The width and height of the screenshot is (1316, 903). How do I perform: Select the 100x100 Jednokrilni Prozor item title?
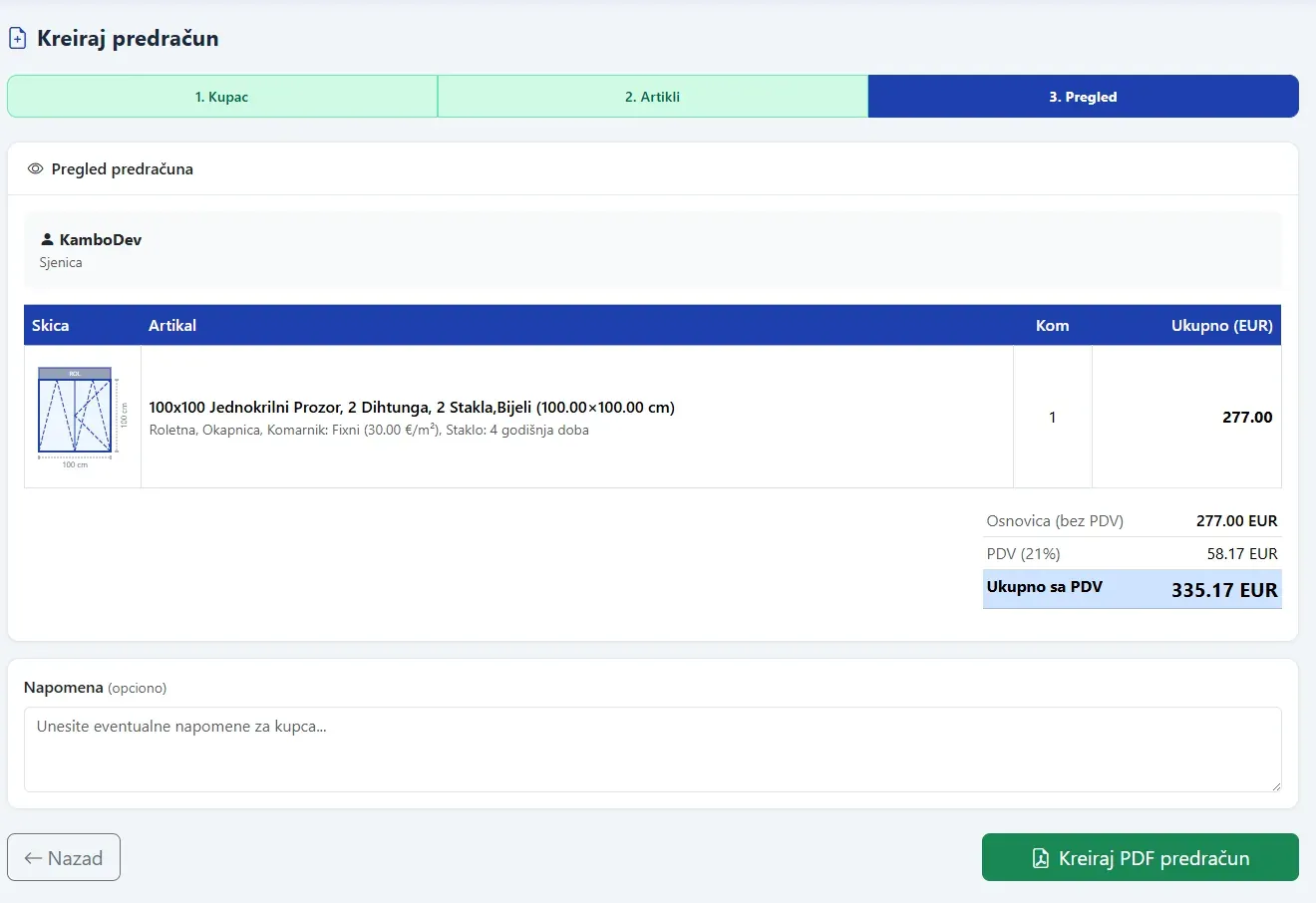tap(412, 407)
